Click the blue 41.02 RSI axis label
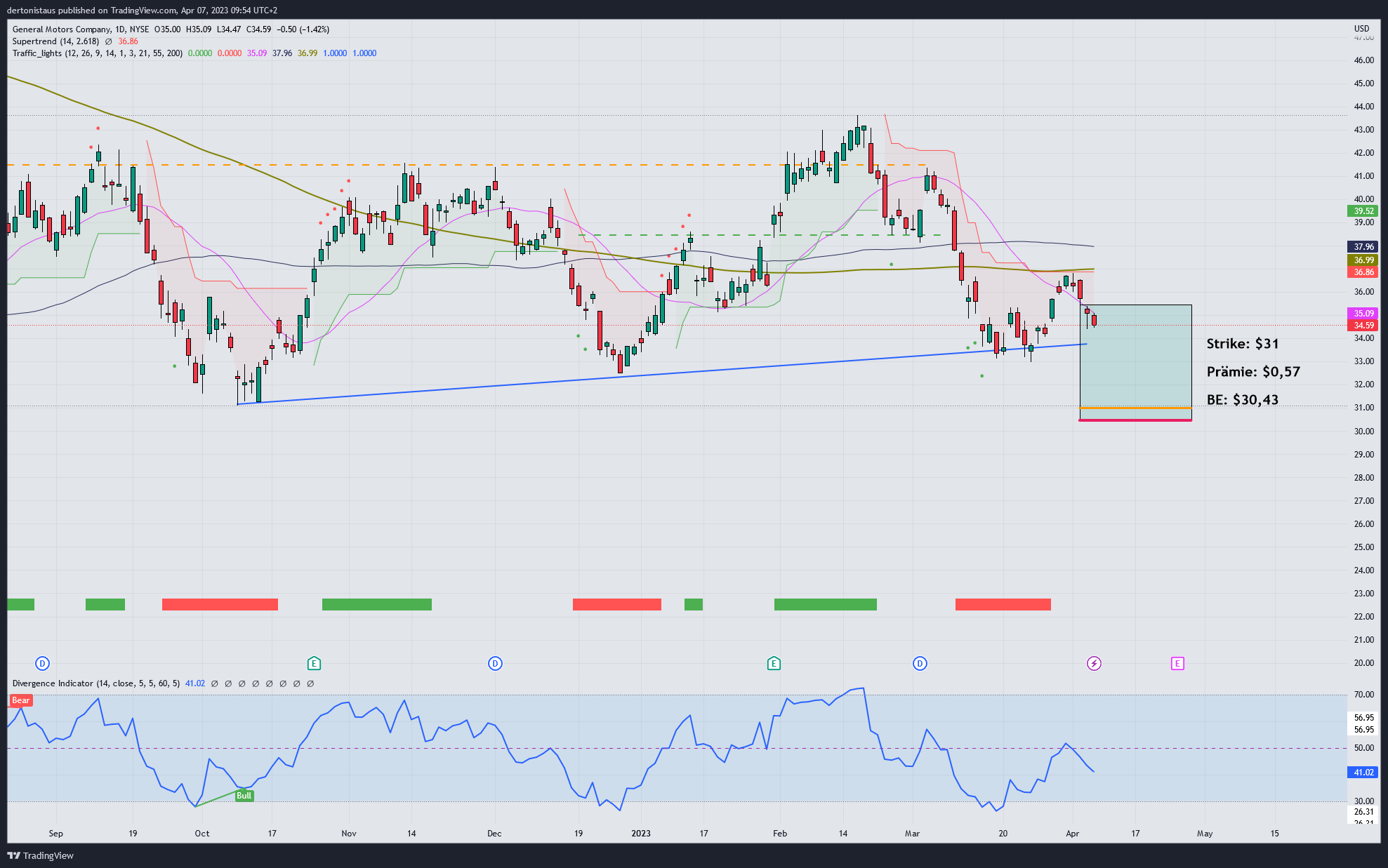Viewport: 1388px width, 868px height. [1363, 773]
